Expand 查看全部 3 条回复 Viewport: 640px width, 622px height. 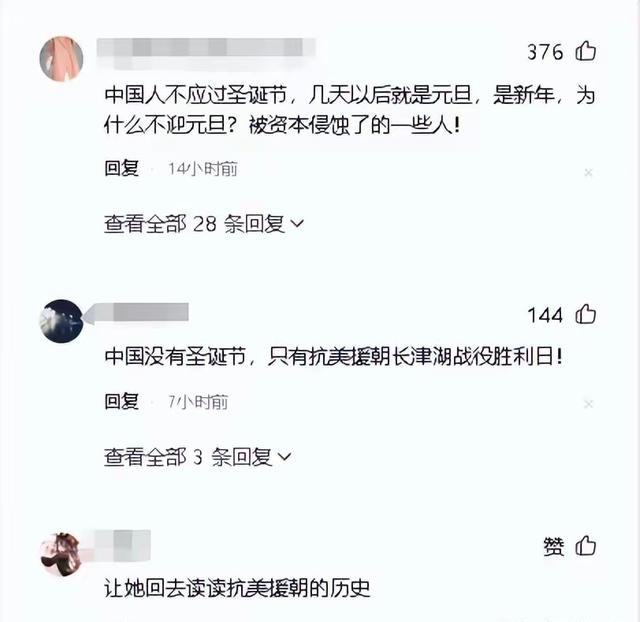point(198,457)
